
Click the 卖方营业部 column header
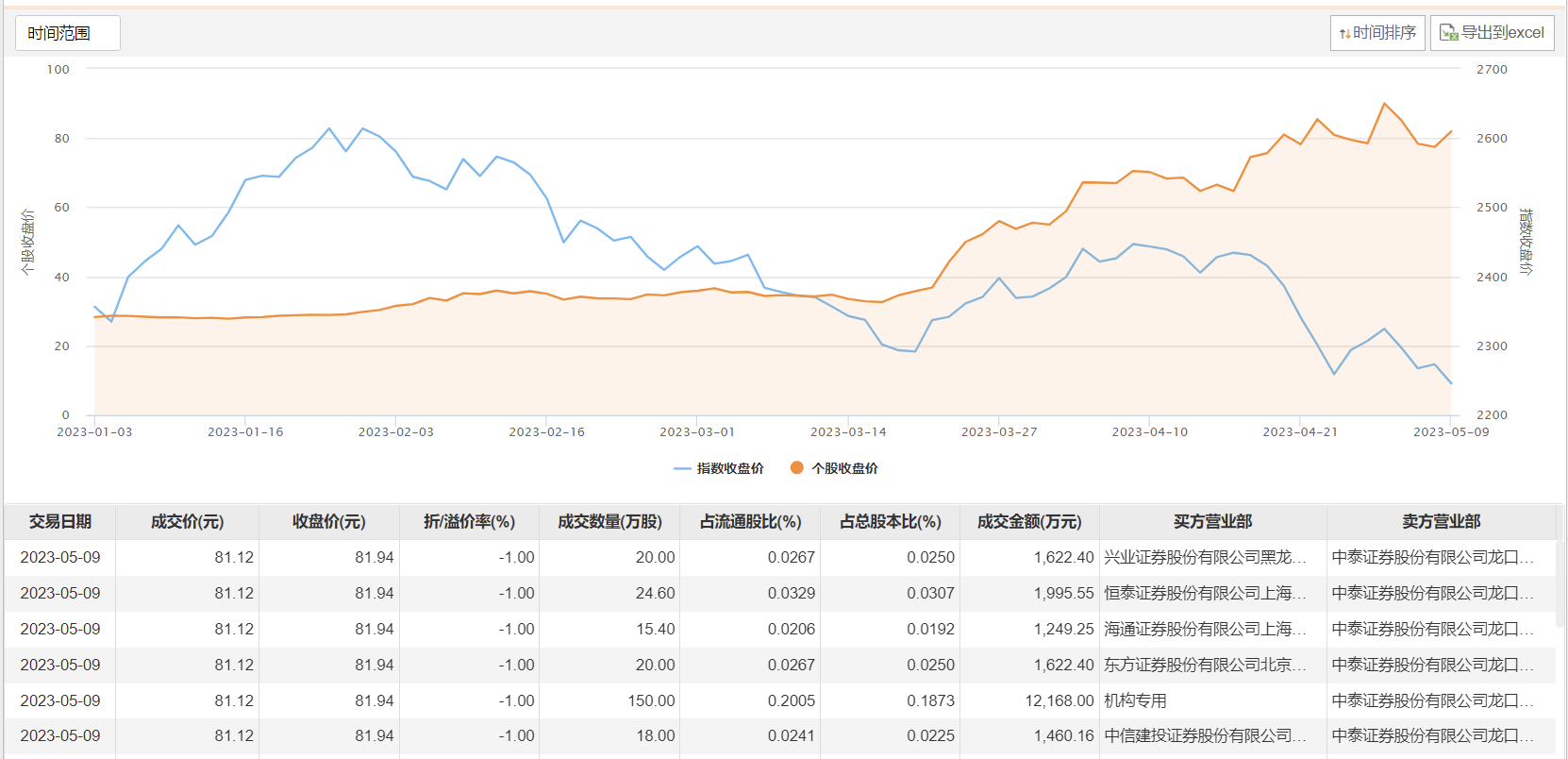(x=1441, y=522)
